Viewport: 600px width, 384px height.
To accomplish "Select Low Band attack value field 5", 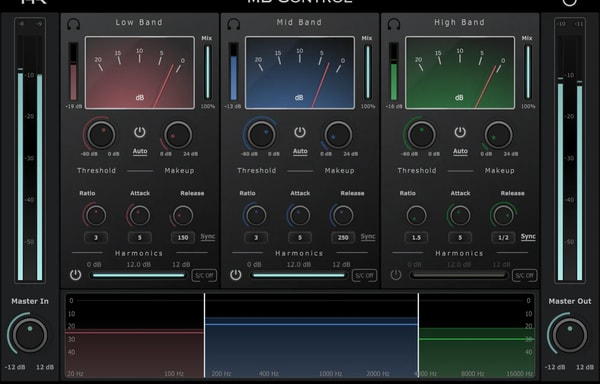I will point(140,238).
